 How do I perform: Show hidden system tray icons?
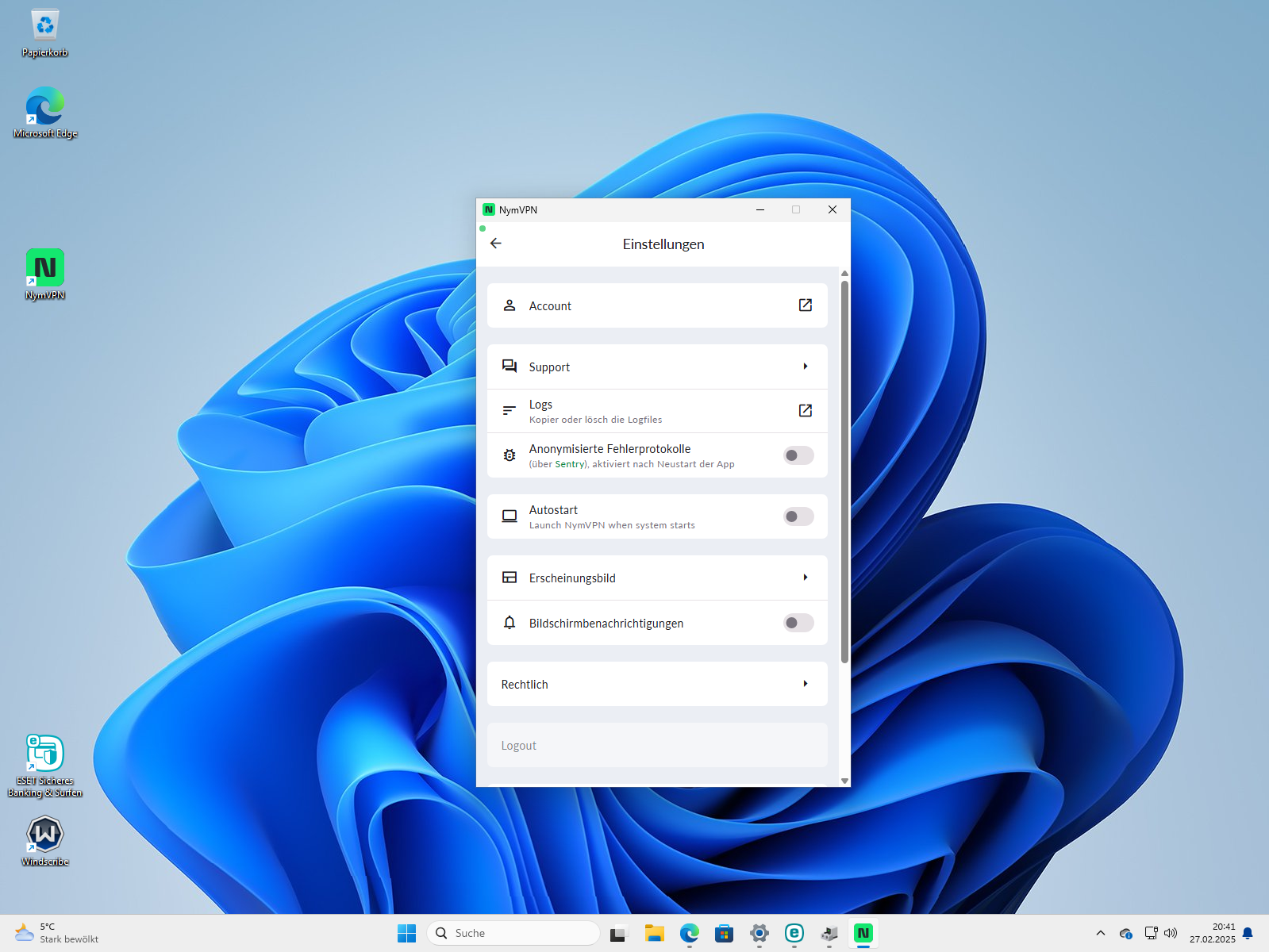pyautogui.click(x=1101, y=933)
